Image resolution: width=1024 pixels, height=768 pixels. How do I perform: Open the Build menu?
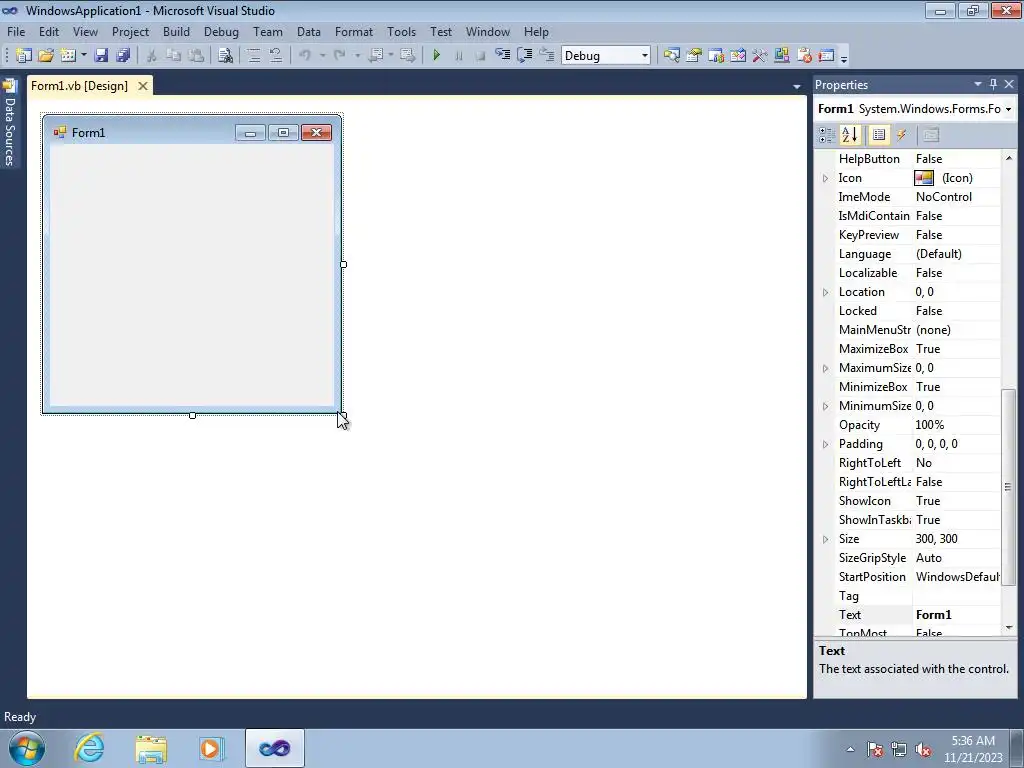pos(176,31)
